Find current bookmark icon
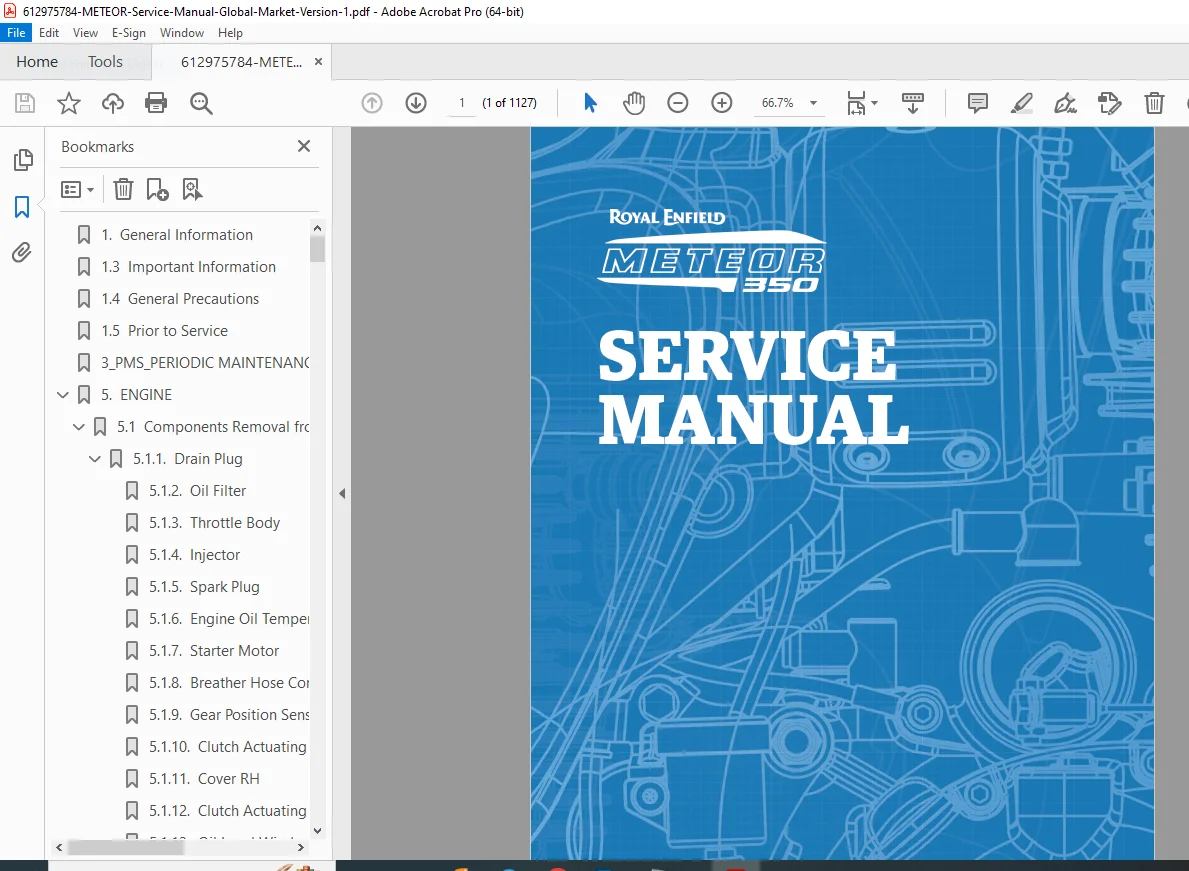The image size is (1189, 871). coord(192,189)
